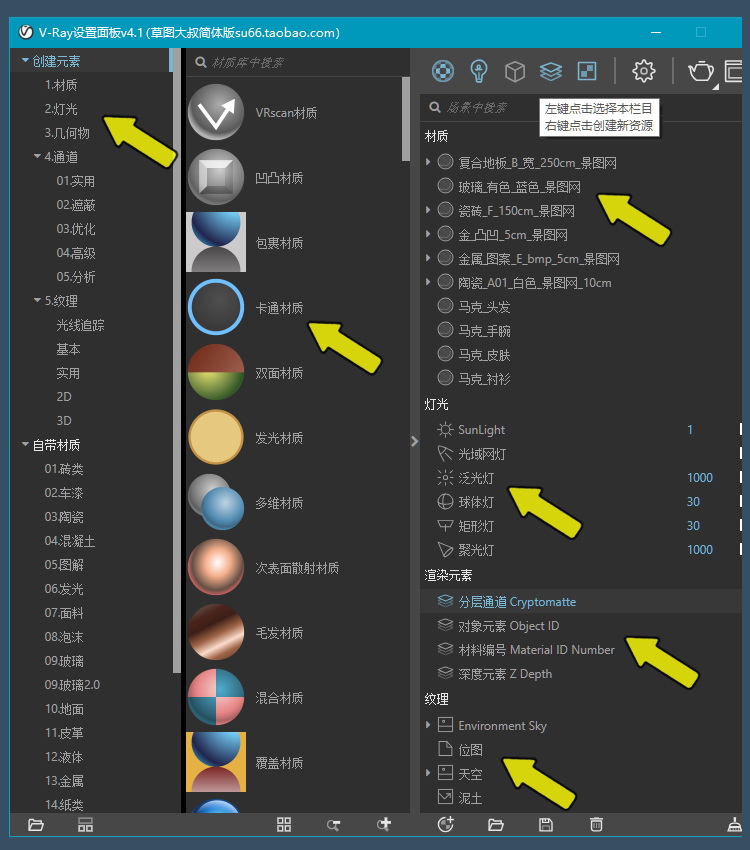This screenshot has height=850, width=750.
Task: Expand the 复合地板_B_宽_250cm material
Action: tap(428, 162)
